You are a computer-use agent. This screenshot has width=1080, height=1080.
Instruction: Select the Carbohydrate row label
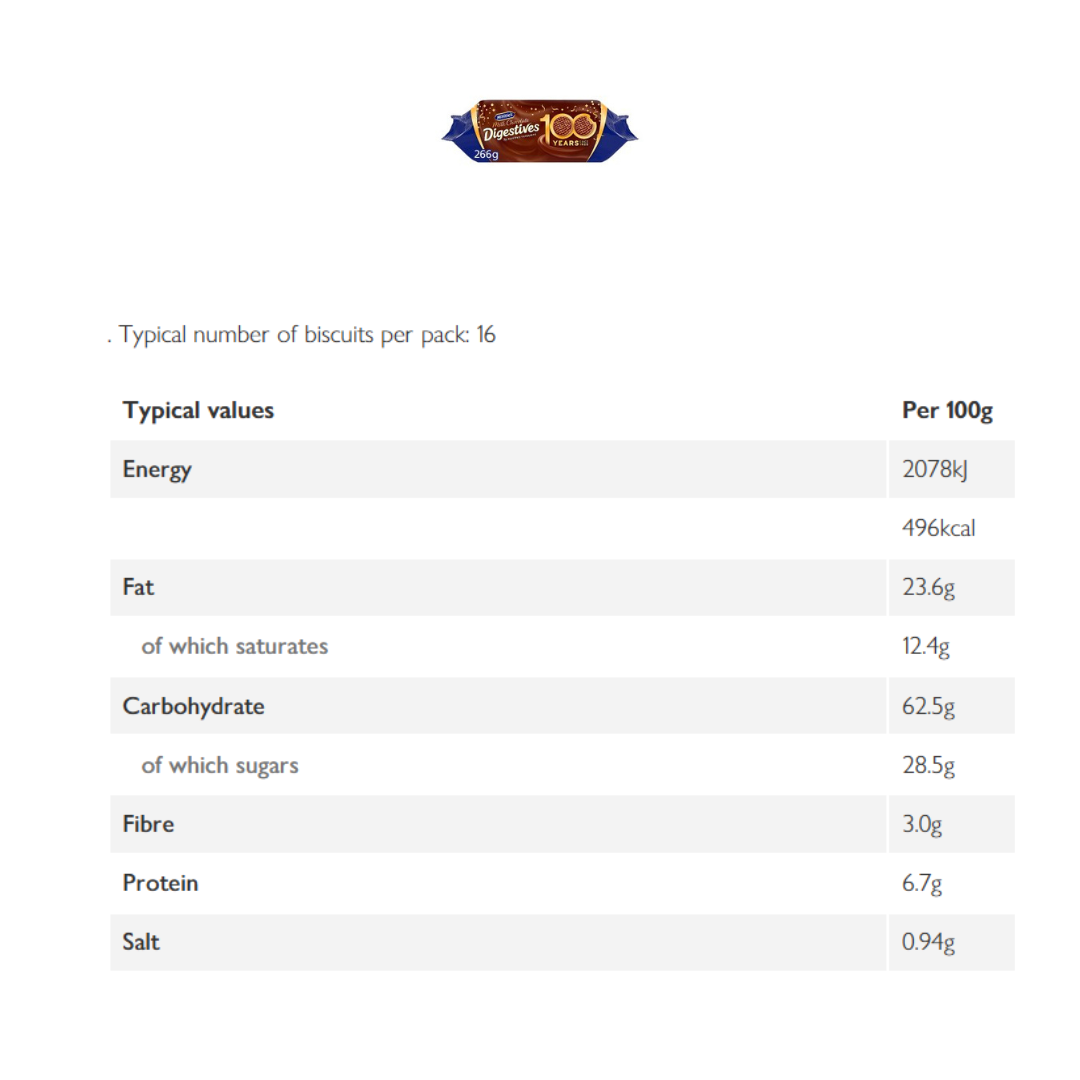tap(193, 706)
